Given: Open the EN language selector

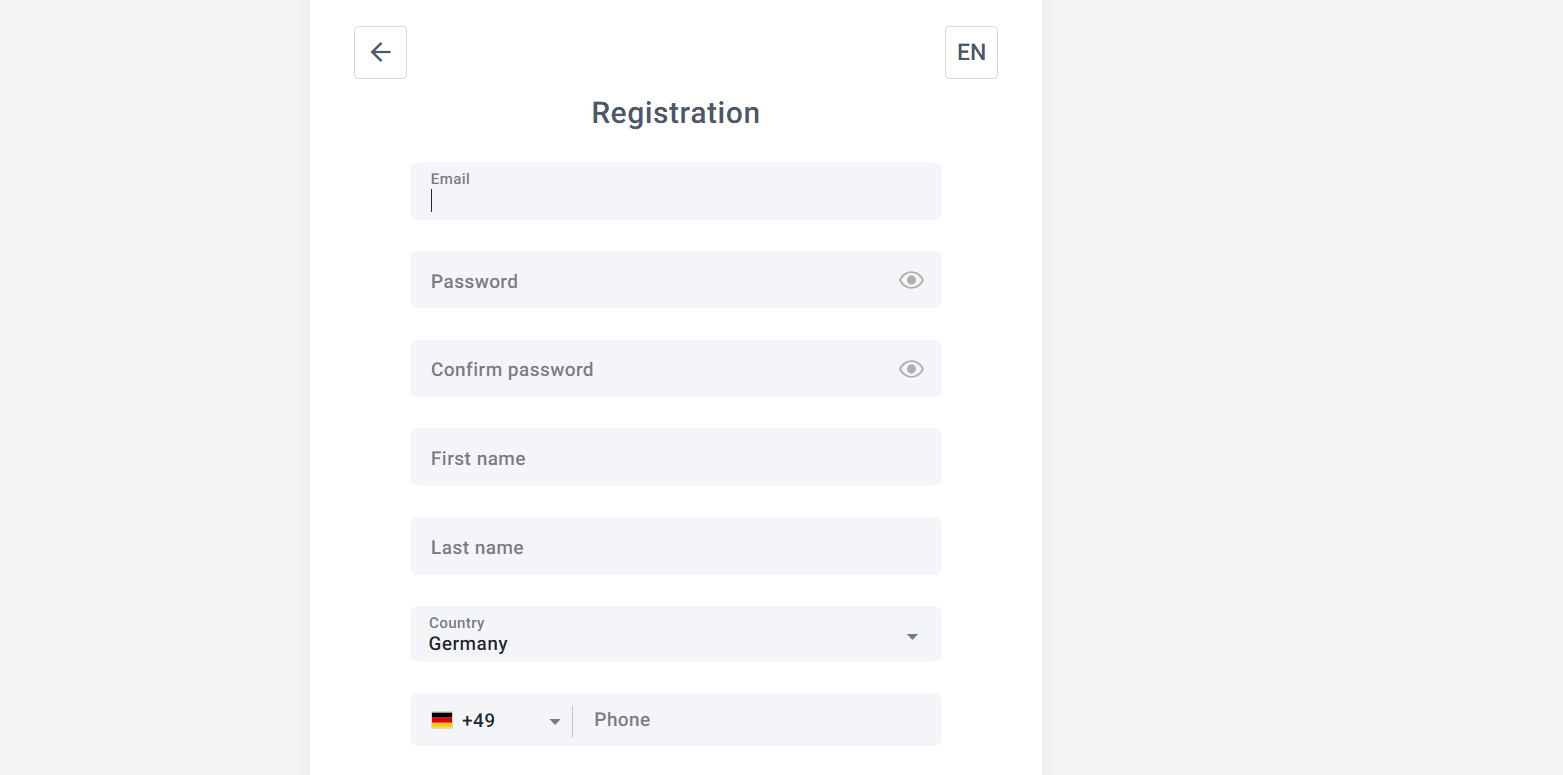Looking at the screenshot, I should tap(971, 52).
